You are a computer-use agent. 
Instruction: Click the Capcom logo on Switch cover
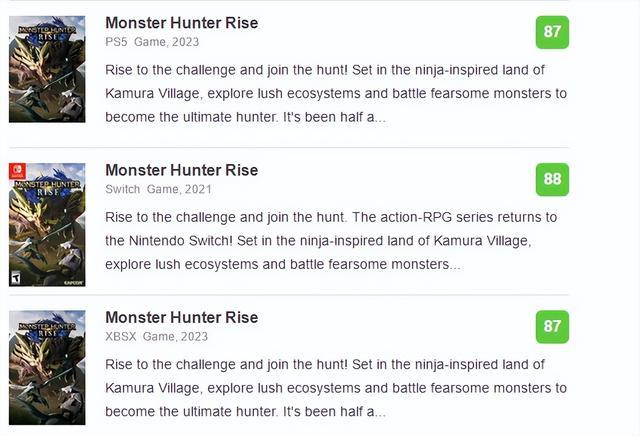(76, 283)
